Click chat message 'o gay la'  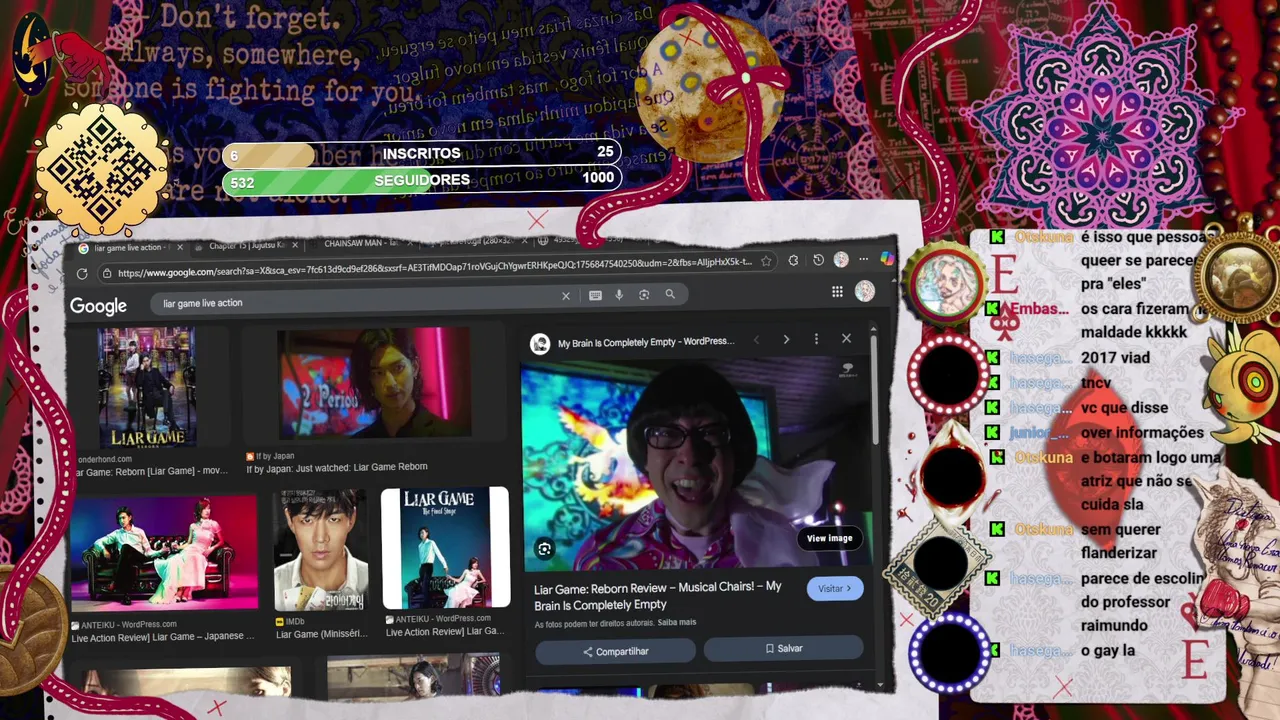[x=1108, y=651]
